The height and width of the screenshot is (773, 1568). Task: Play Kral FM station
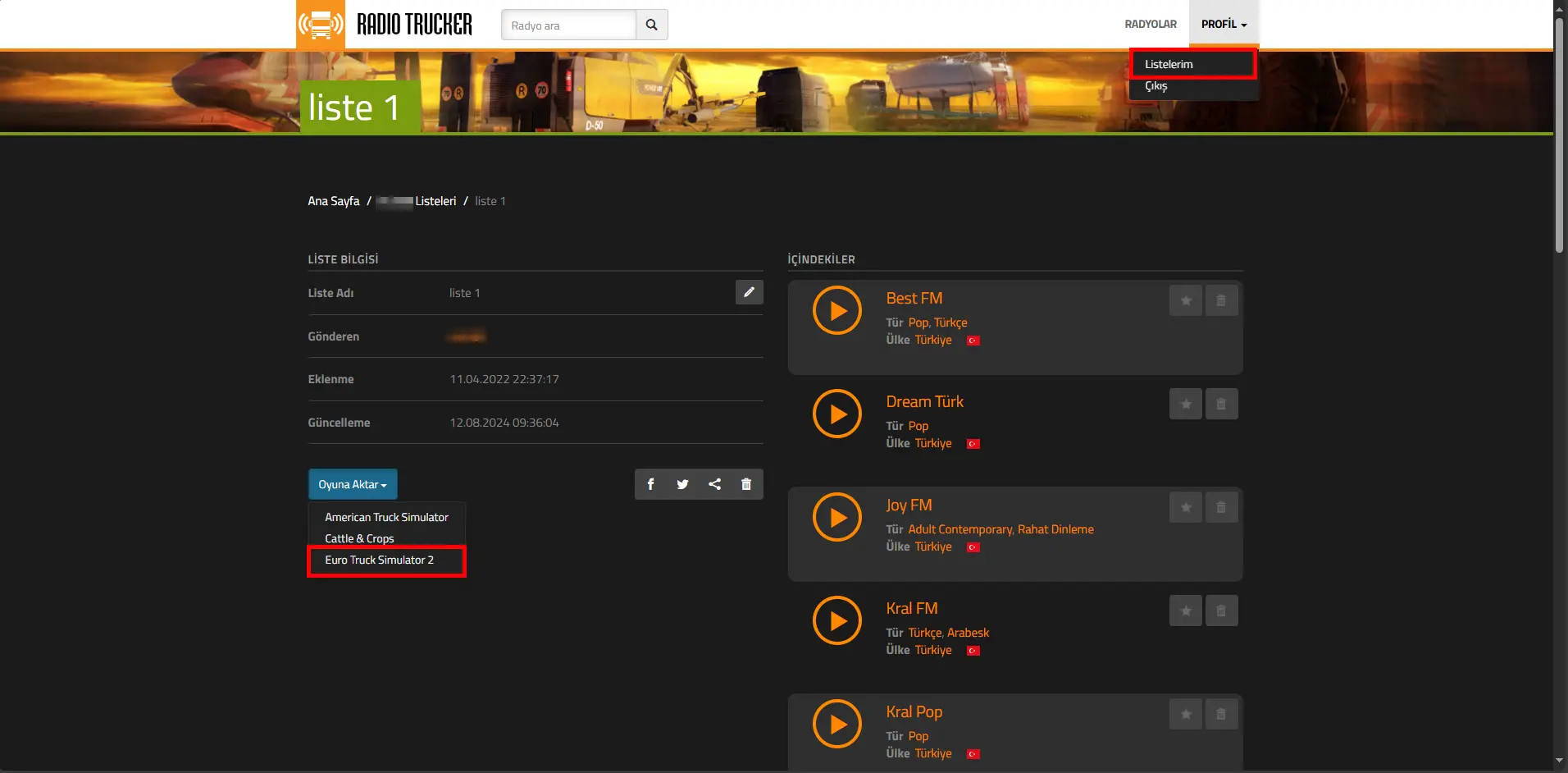coord(837,620)
